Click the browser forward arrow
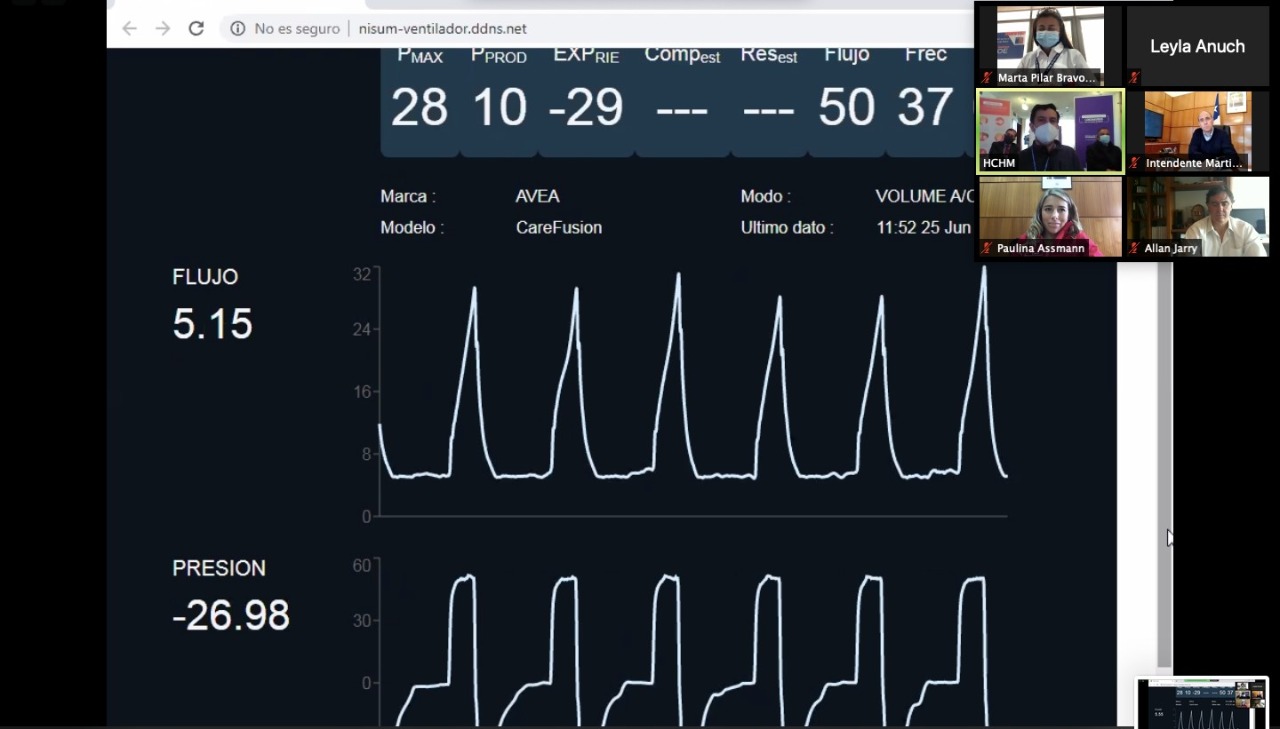 [163, 29]
